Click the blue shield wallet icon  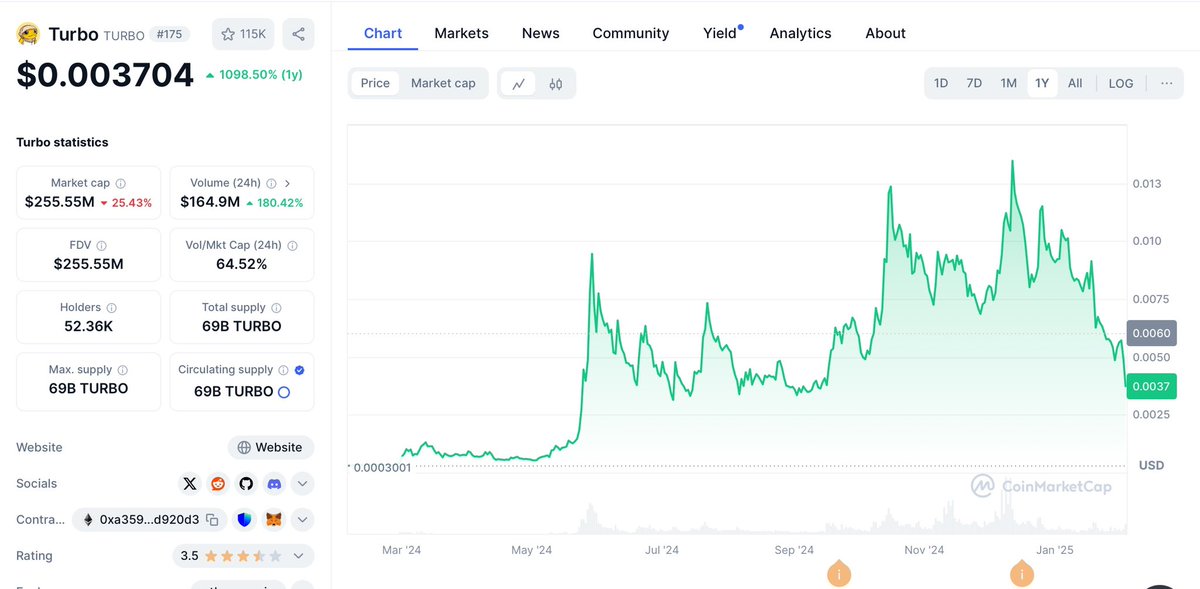click(x=245, y=520)
